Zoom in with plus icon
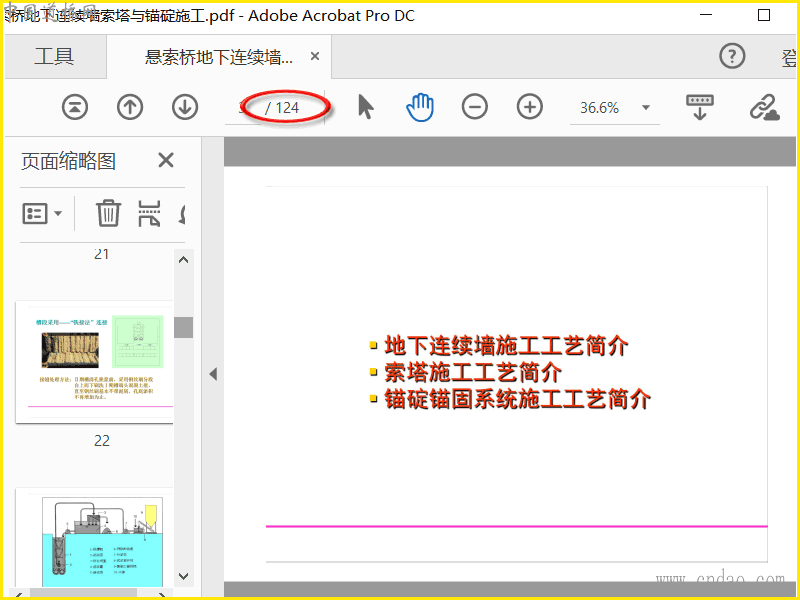This screenshot has height=600, width=800. coord(530,107)
